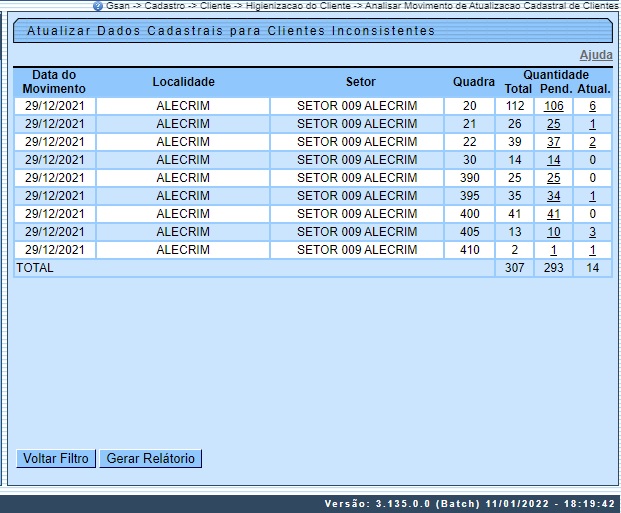Click the 41 pending link for Quadra 400
This screenshot has height=513, width=621.
click(553, 214)
